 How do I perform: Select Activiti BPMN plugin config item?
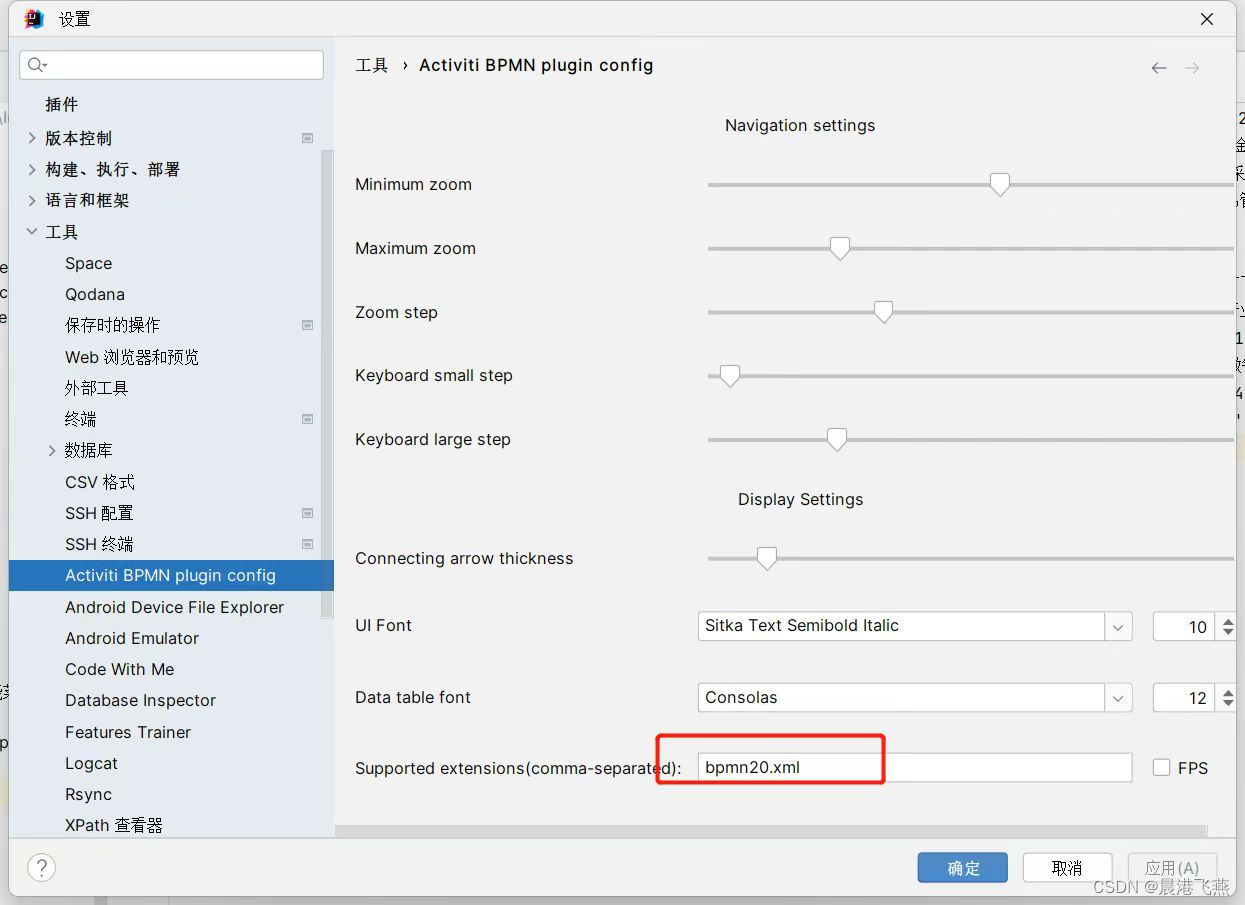pos(171,575)
